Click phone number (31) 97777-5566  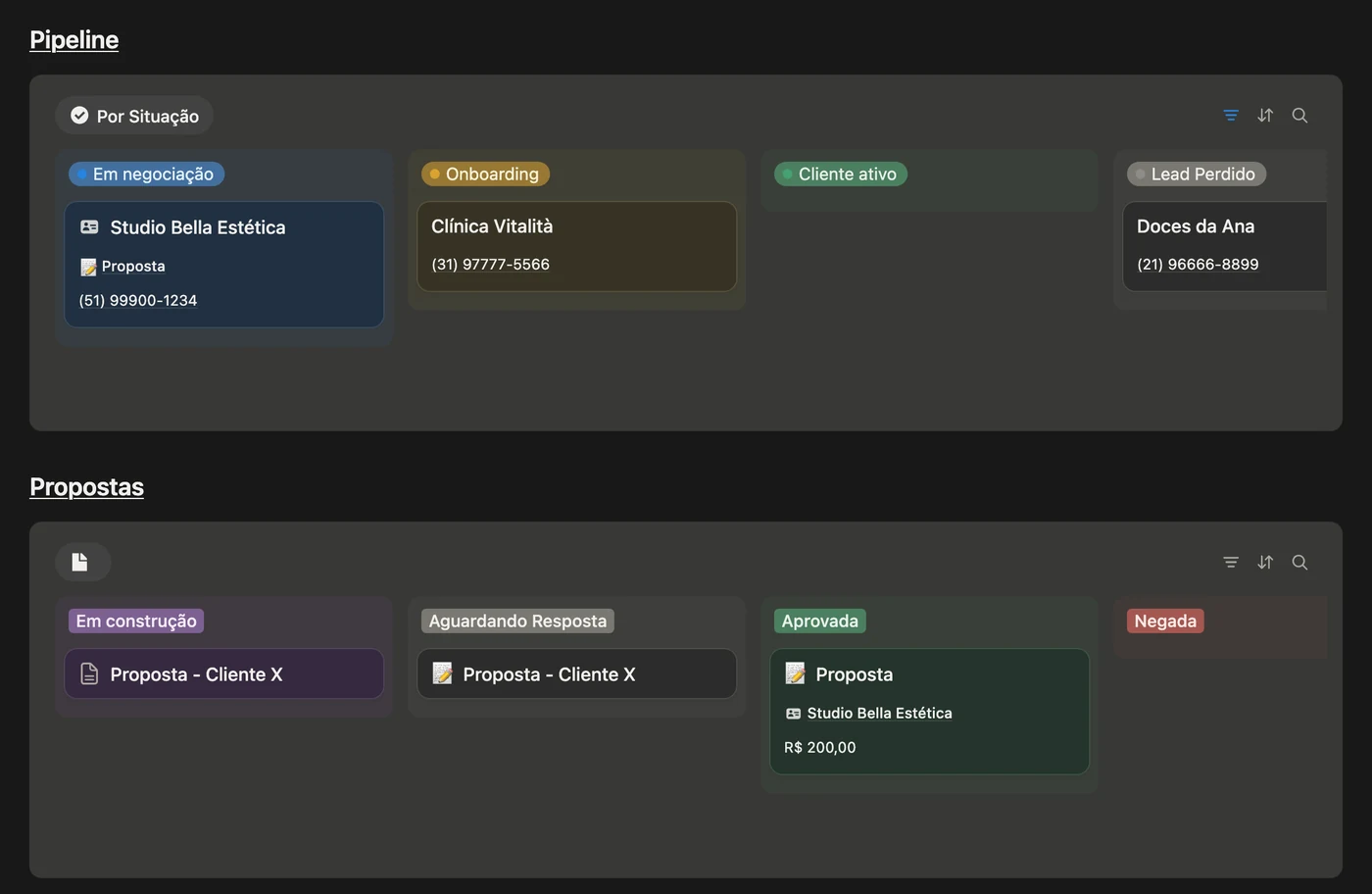[x=490, y=265]
